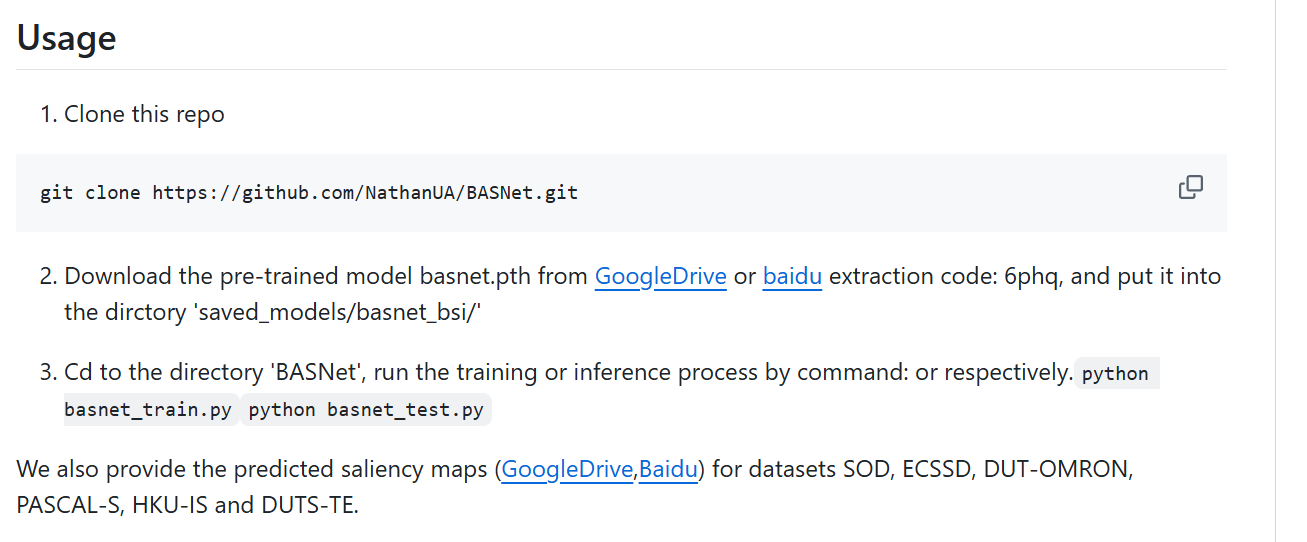
Task: Click the 'basnet_train.py' inline code
Action: coord(148,409)
